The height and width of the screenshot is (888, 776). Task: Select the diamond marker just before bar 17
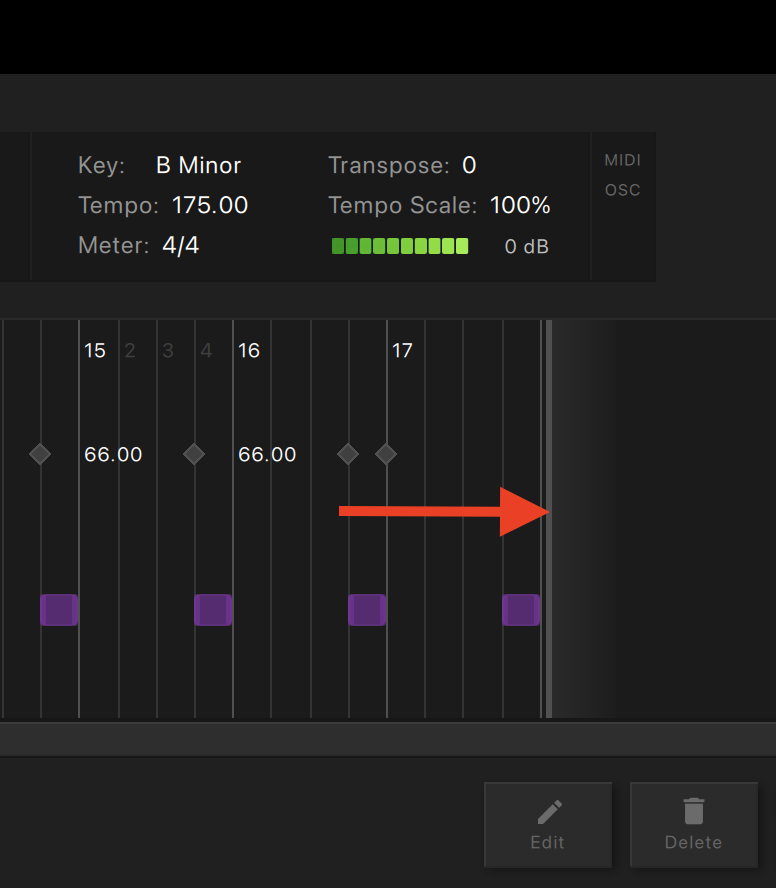[x=348, y=454]
